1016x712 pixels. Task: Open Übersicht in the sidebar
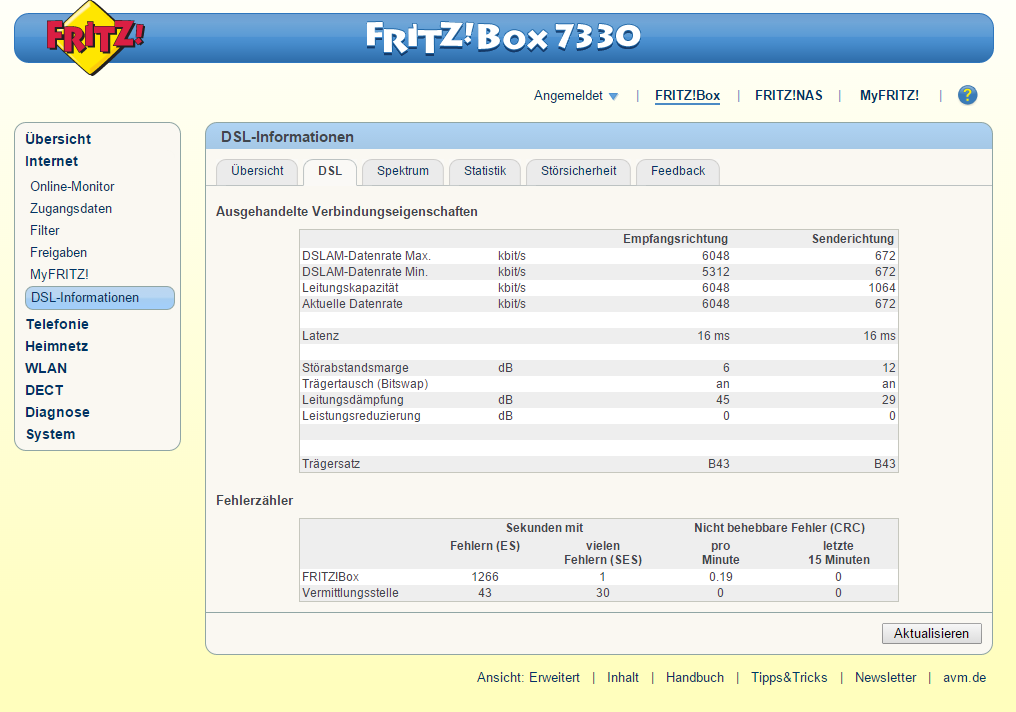pyautogui.click(x=58, y=139)
